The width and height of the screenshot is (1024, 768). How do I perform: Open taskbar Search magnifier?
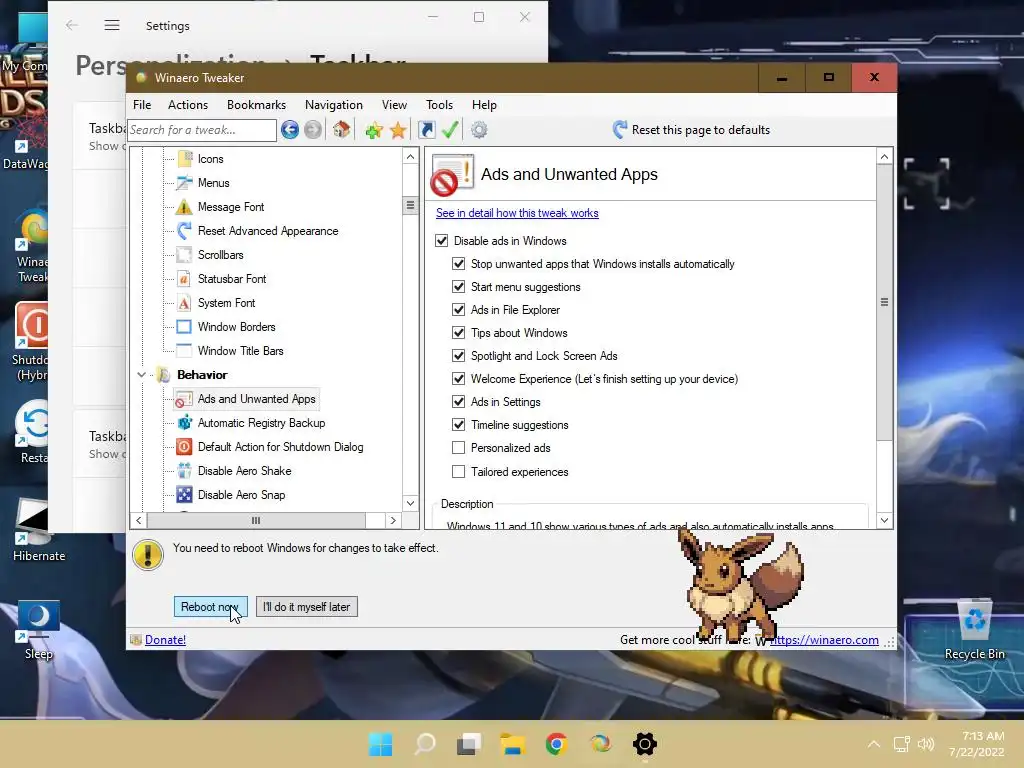point(424,744)
